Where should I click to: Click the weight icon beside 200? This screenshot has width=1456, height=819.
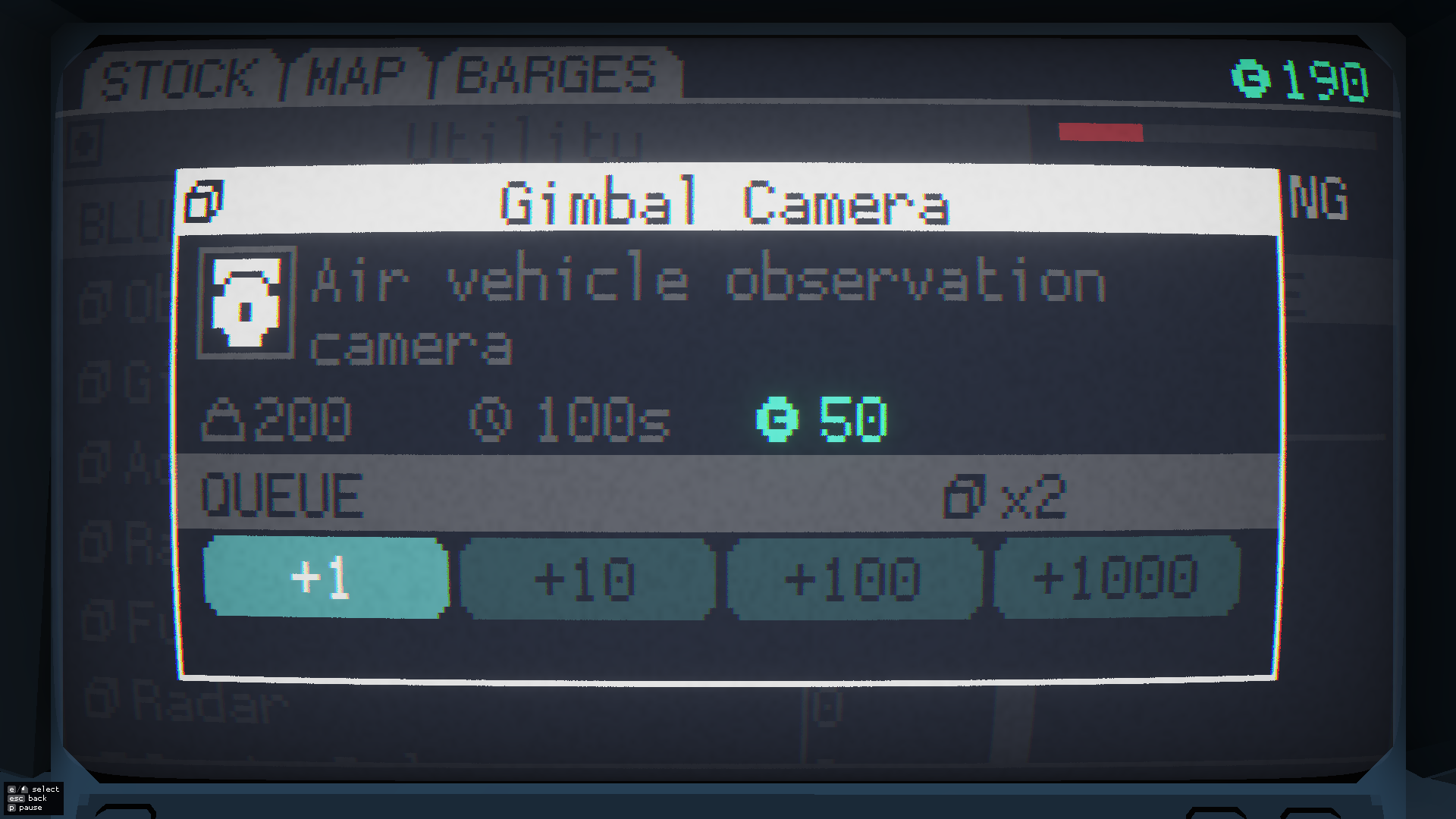[223, 422]
